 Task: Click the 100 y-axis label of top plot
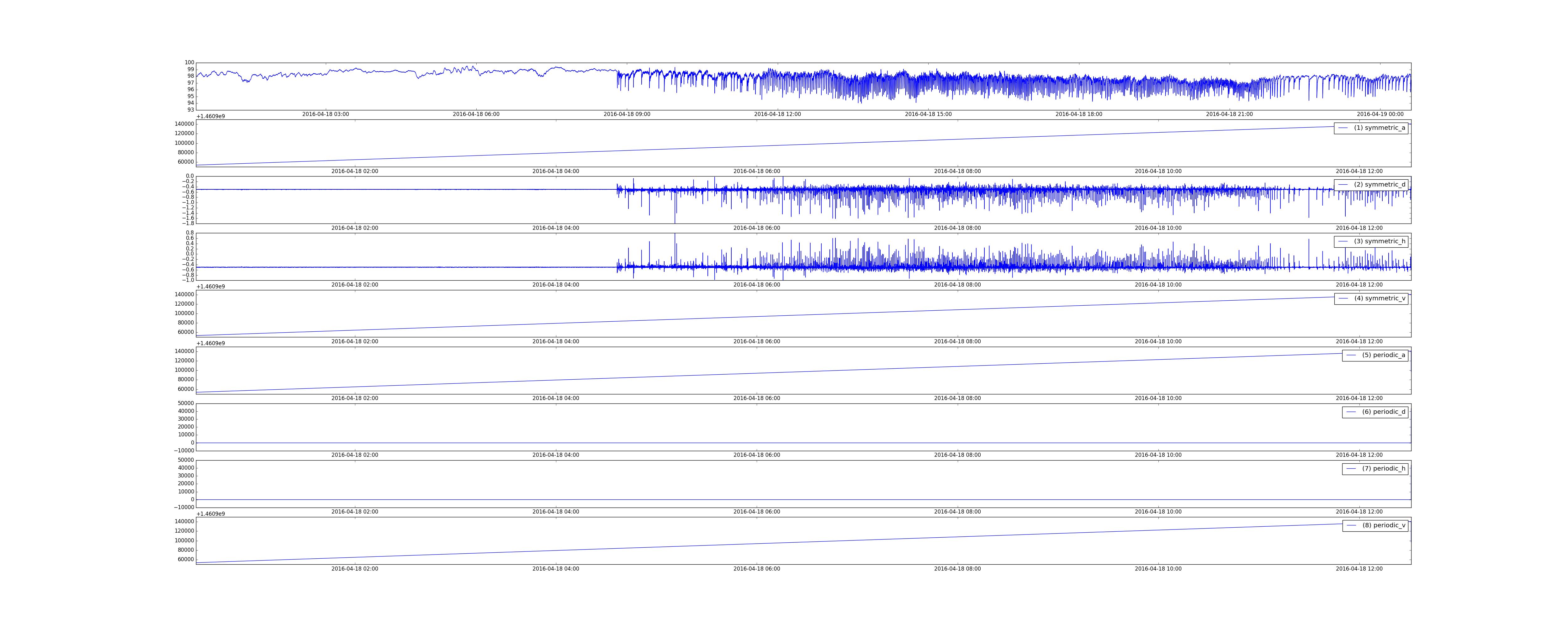click(189, 63)
